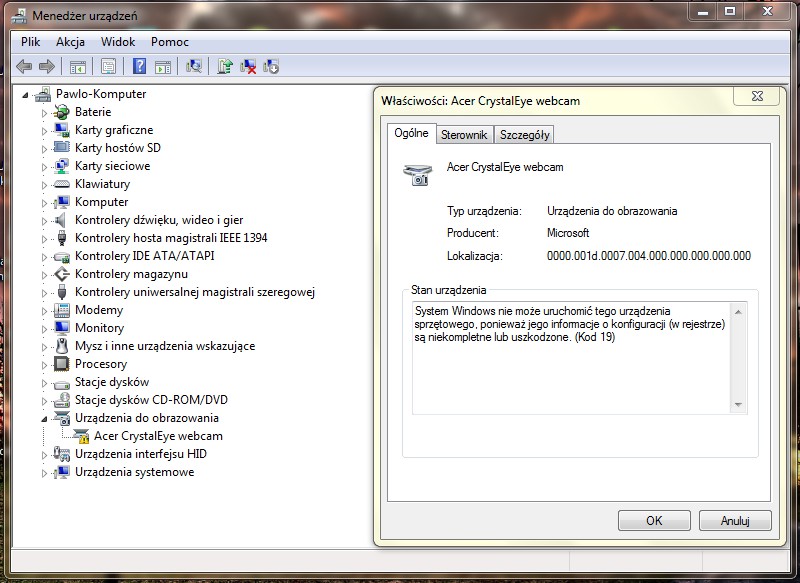The height and width of the screenshot is (583, 800).
Task: Expand the Modemy category
Action: pos(44,311)
